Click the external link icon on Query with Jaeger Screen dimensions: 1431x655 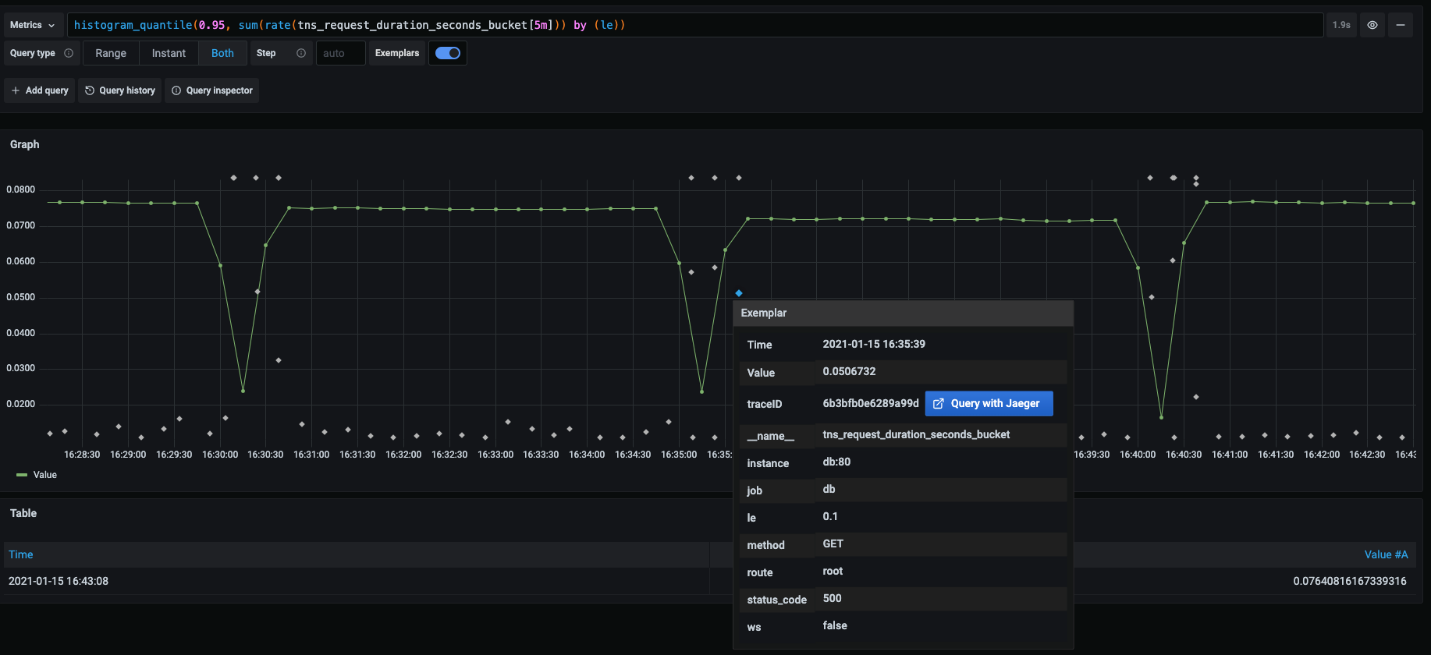pos(939,403)
